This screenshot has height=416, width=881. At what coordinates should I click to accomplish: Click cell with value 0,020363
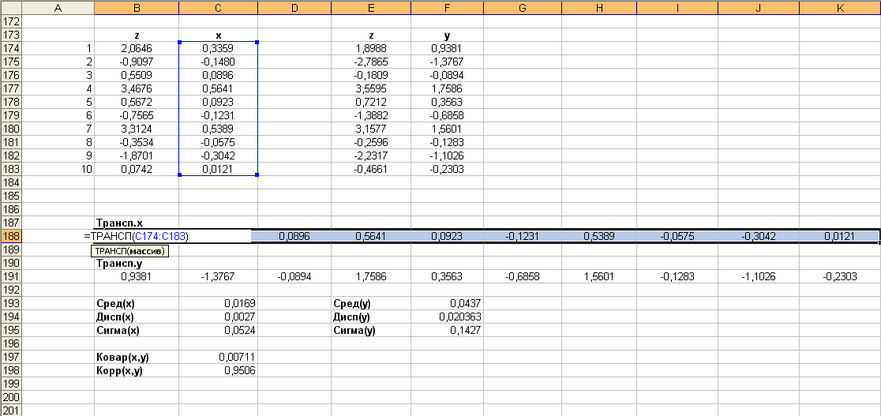pyautogui.click(x=447, y=317)
